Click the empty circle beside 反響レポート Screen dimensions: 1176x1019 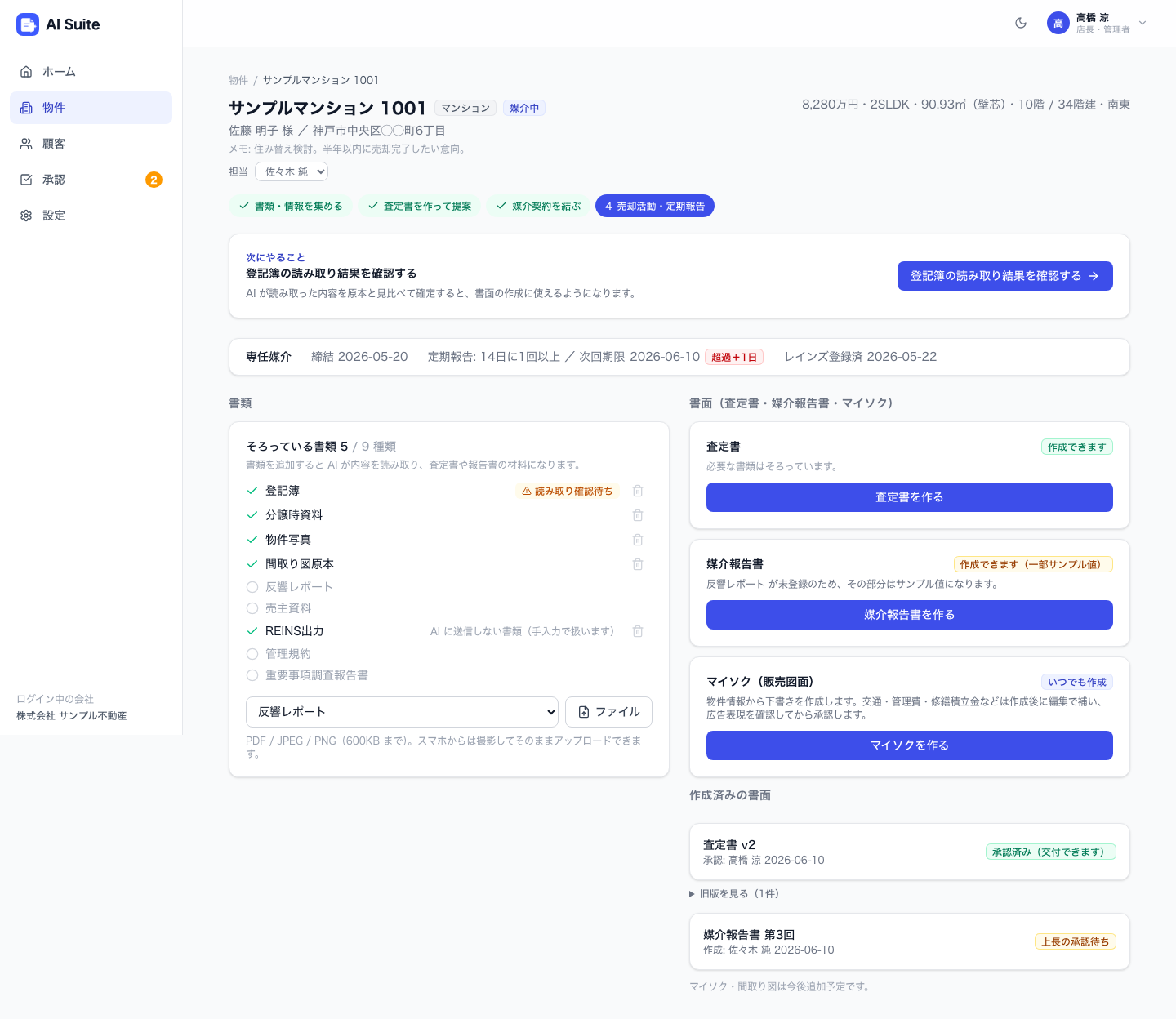coord(252,587)
